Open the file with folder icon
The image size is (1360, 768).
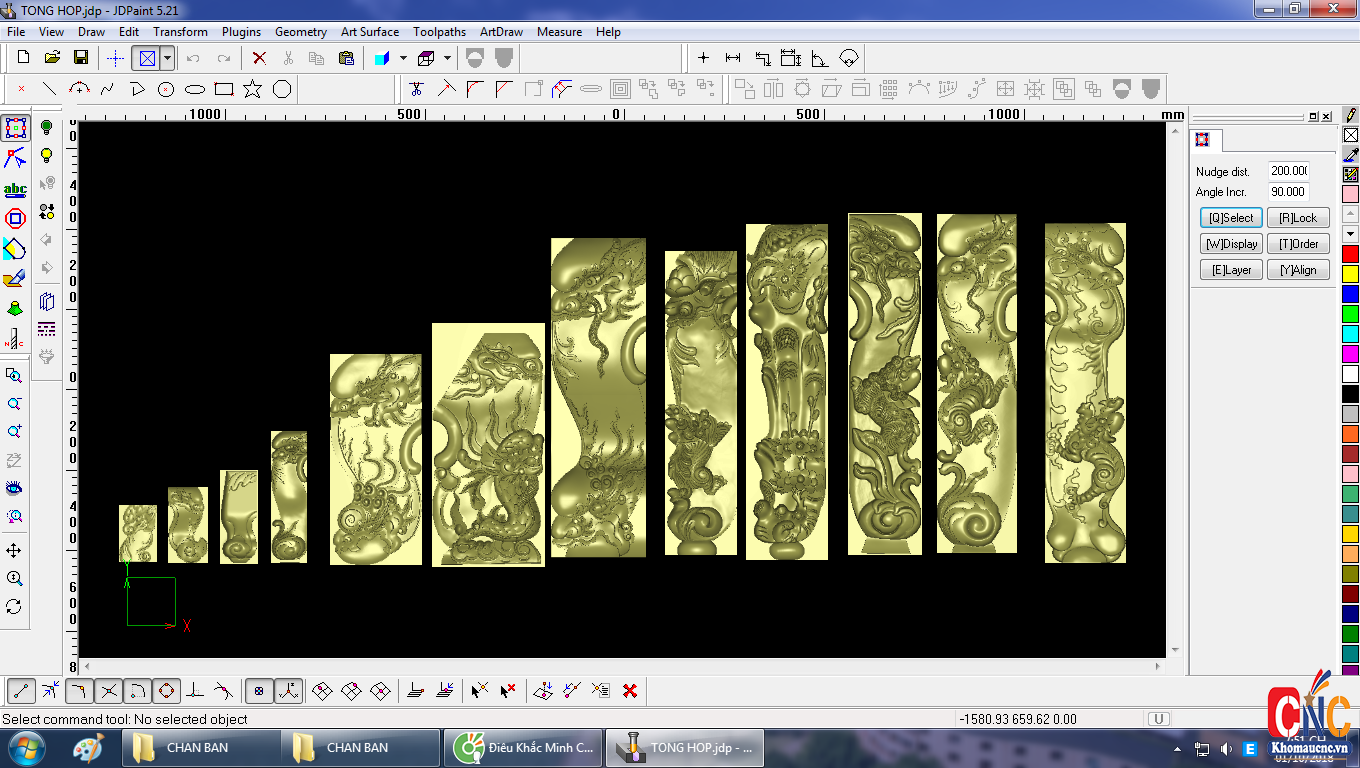coord(52,58)
